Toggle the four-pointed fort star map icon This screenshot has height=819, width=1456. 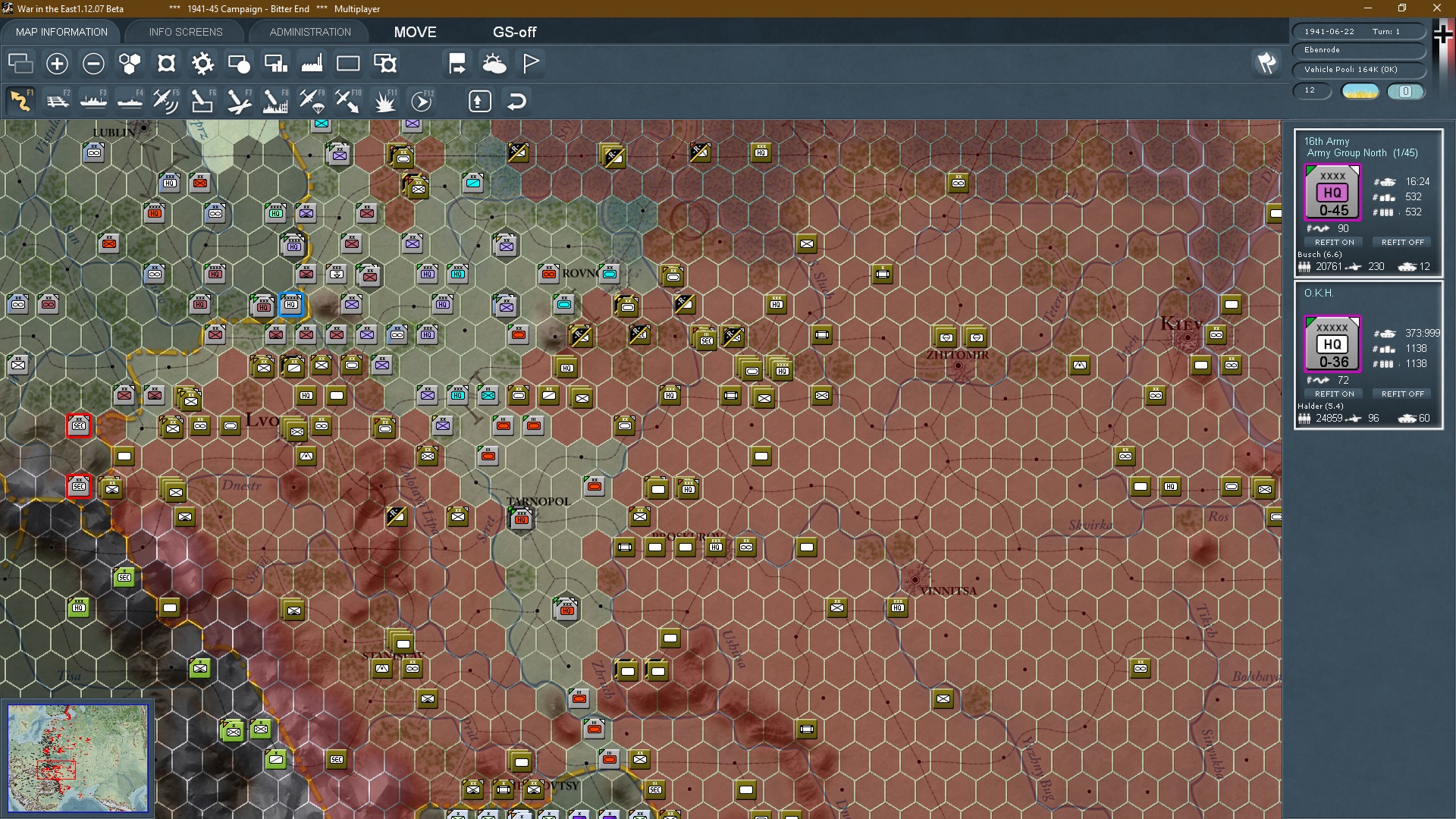(x=166, y=64)
